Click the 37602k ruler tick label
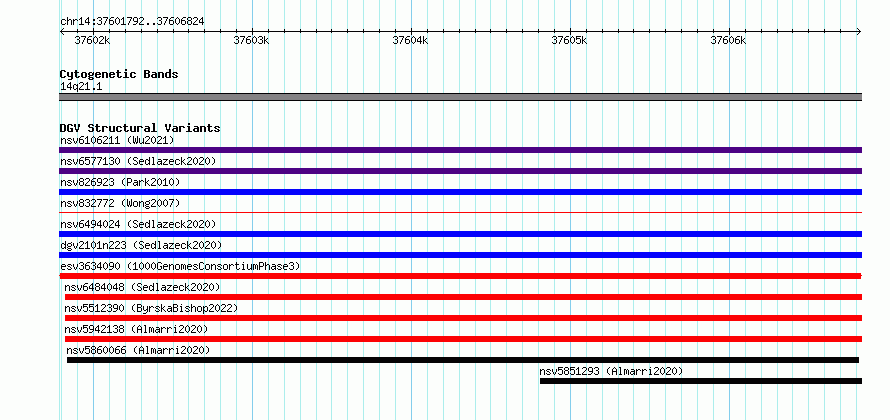This screenshot has width=890, height=420. tap(93, 40)
